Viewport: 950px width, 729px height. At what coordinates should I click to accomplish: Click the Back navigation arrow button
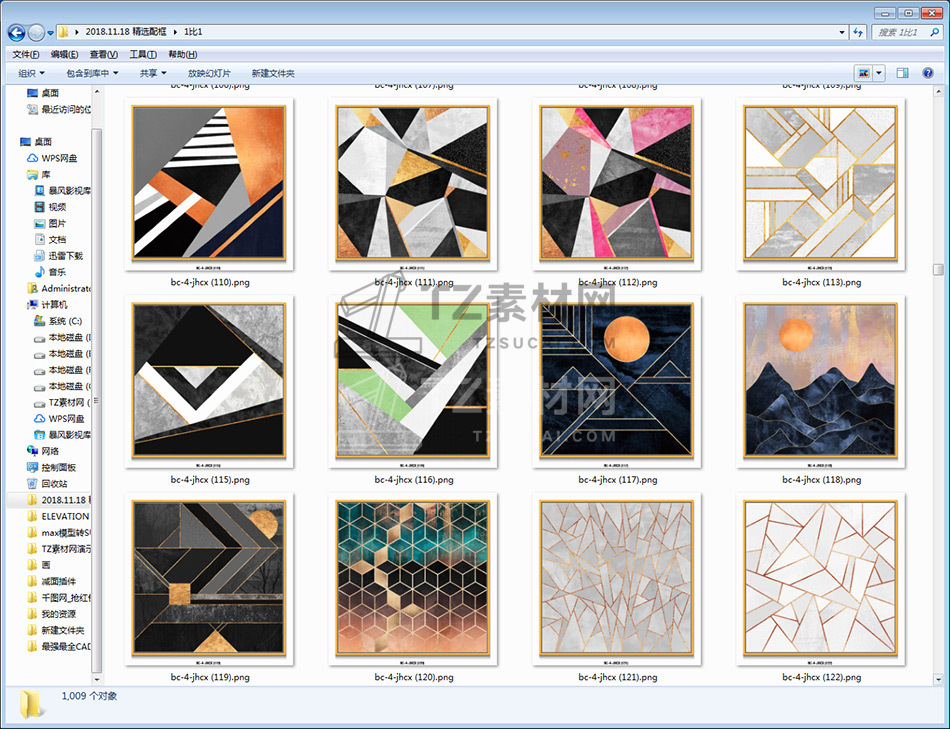[16, 32]
